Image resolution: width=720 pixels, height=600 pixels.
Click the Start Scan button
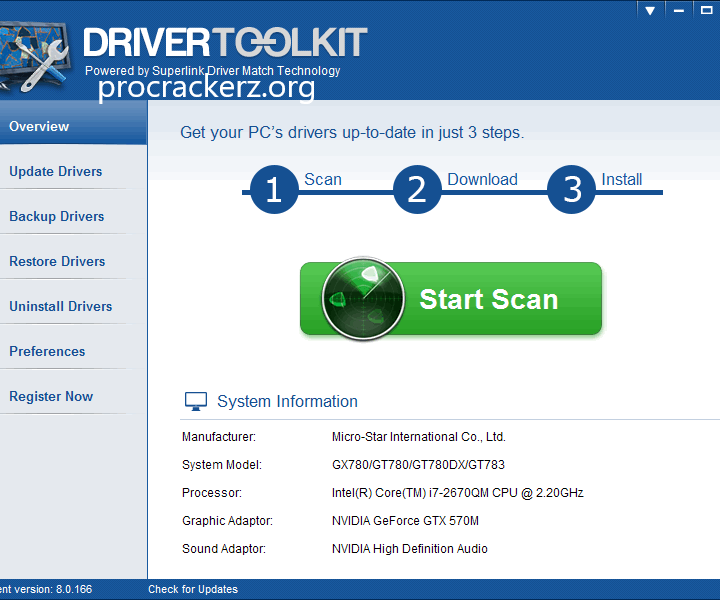(x=450, y=298)
